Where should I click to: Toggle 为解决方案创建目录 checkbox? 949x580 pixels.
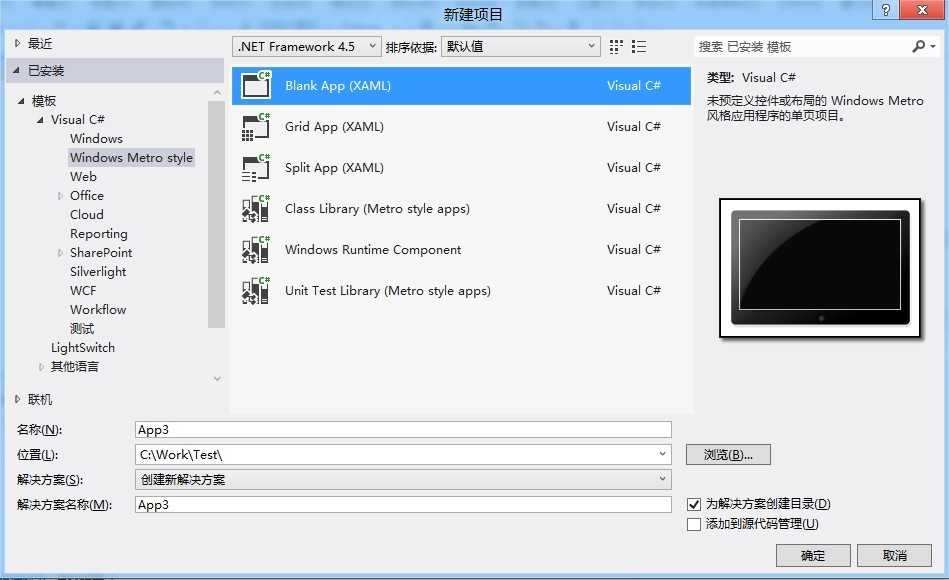(694, 504)
